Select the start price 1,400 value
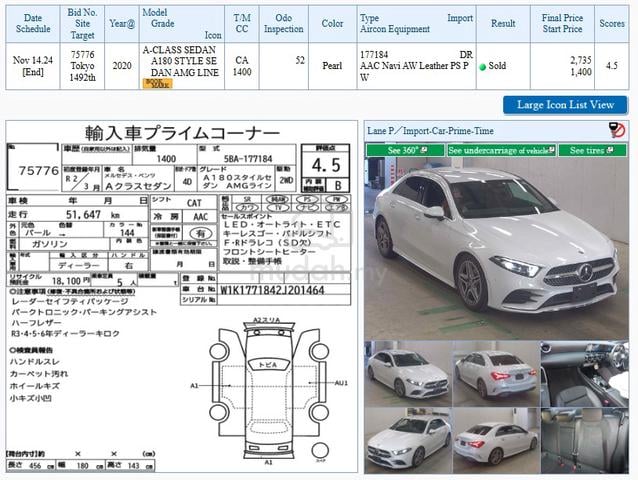This screenshot has width=638, height=480. [581, 72]
